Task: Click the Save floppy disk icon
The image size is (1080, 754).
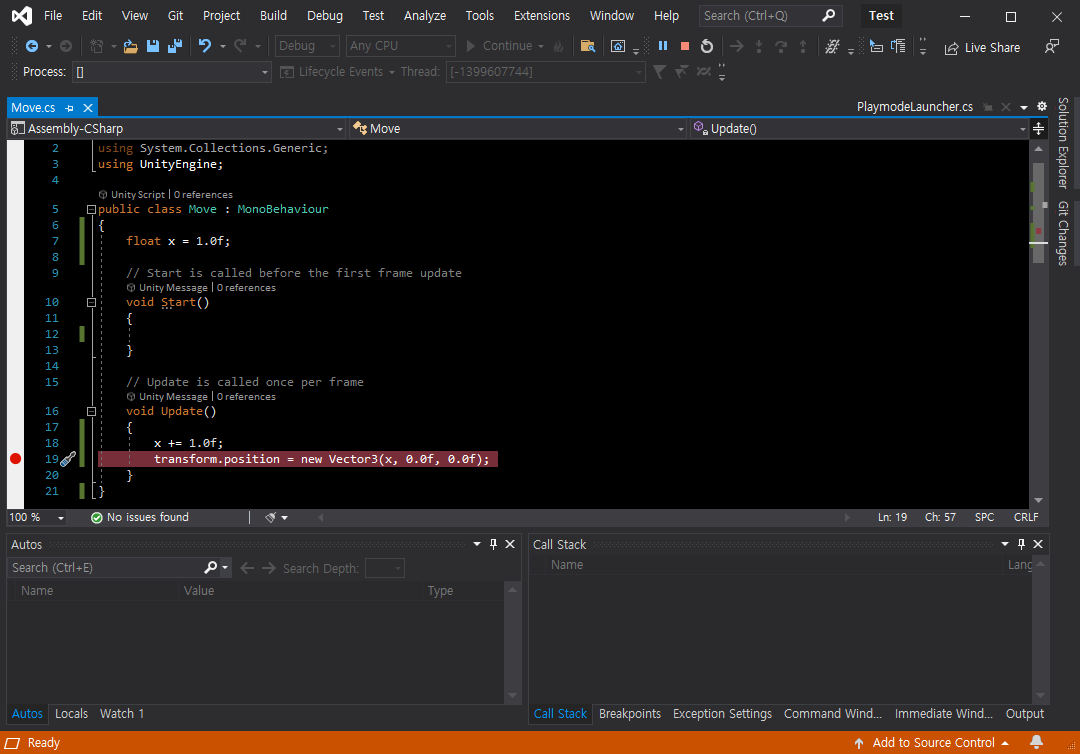Action: point(153,46)
